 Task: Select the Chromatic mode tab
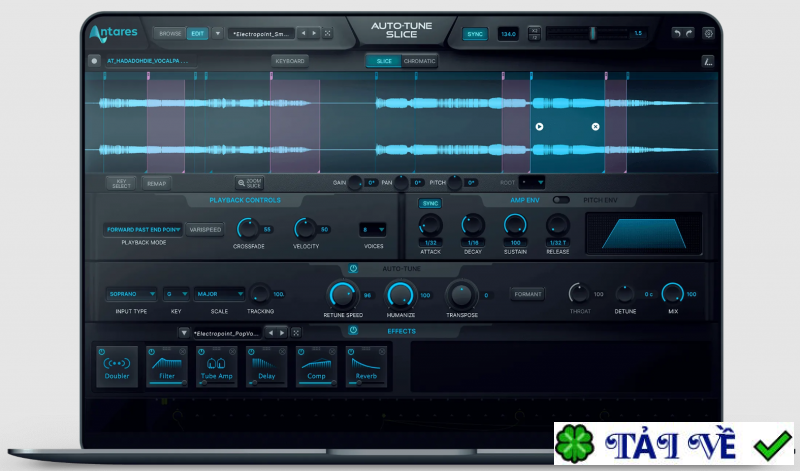point(419,61)
